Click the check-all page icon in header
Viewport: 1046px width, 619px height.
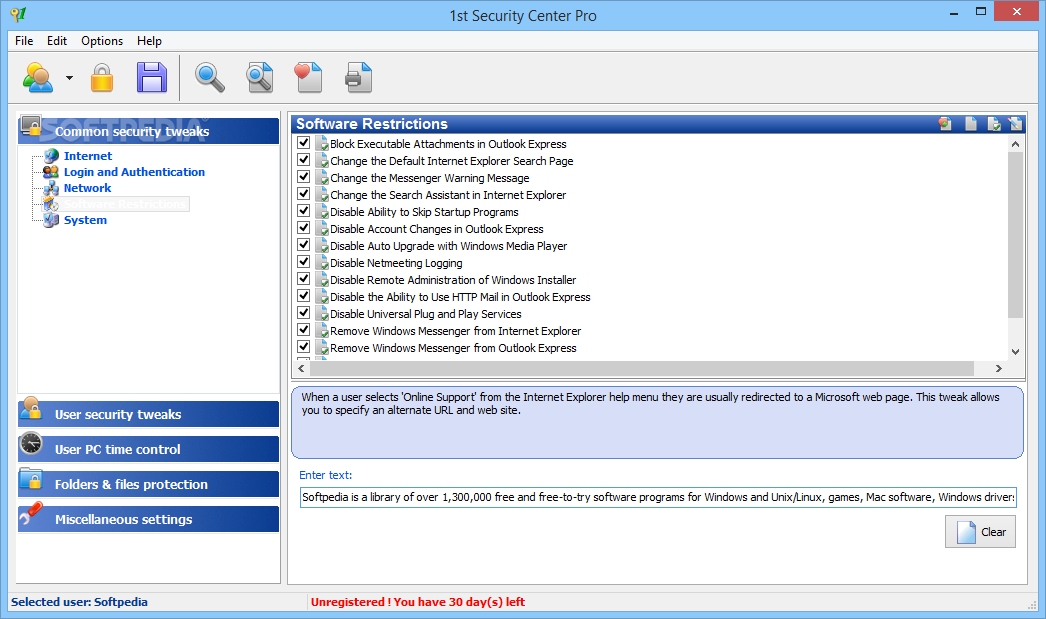point(994,123)
